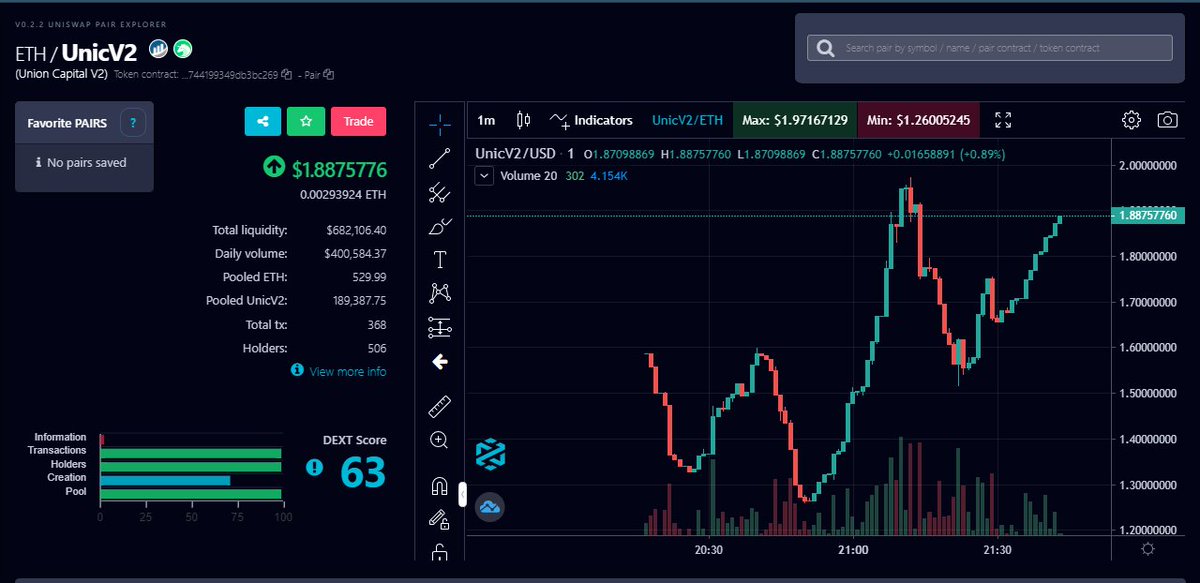Viewport: 1200px width, 583px height.
Task: Click the red Trade button
Action: click(358, 121)
